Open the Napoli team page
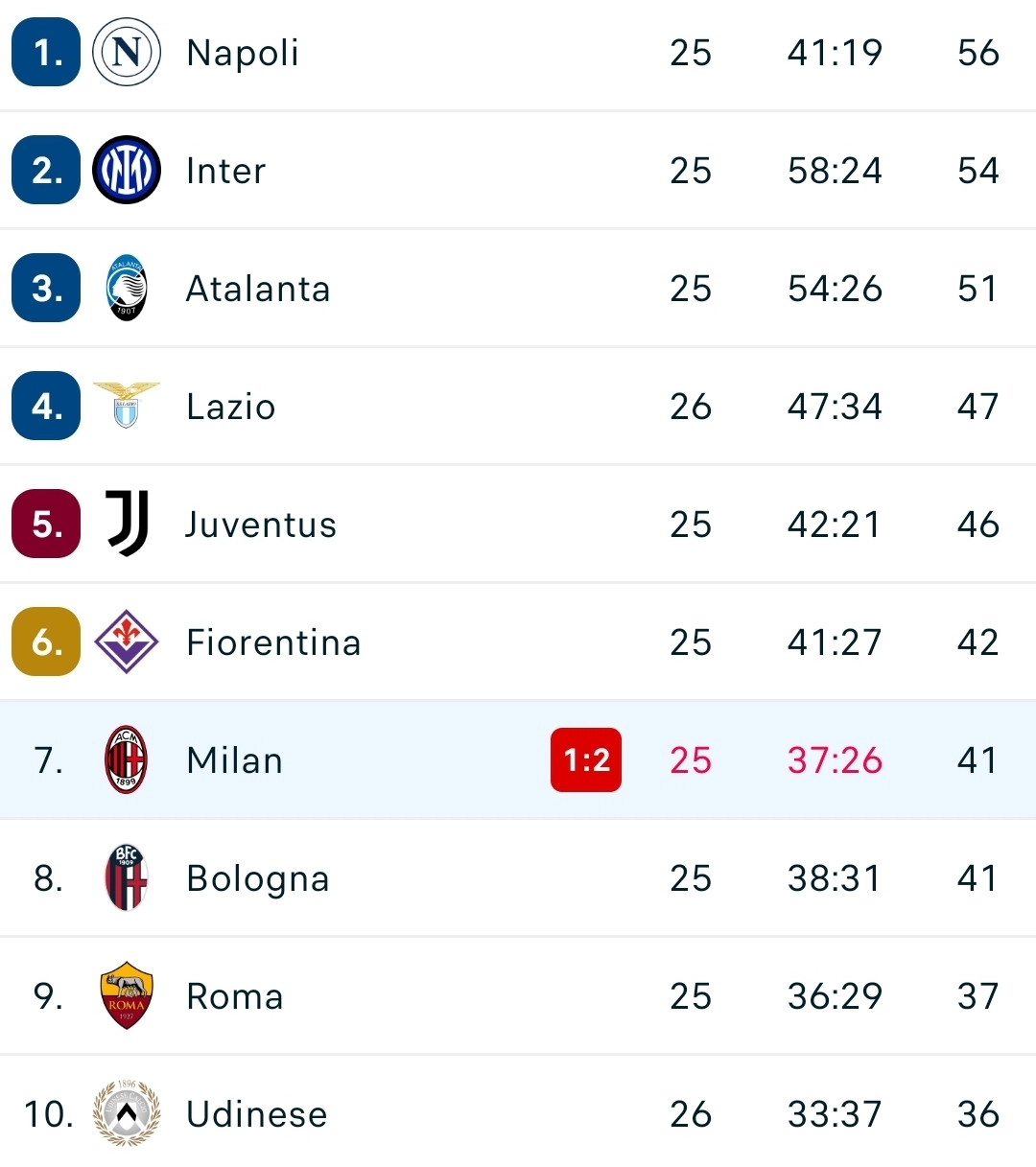 242,53
